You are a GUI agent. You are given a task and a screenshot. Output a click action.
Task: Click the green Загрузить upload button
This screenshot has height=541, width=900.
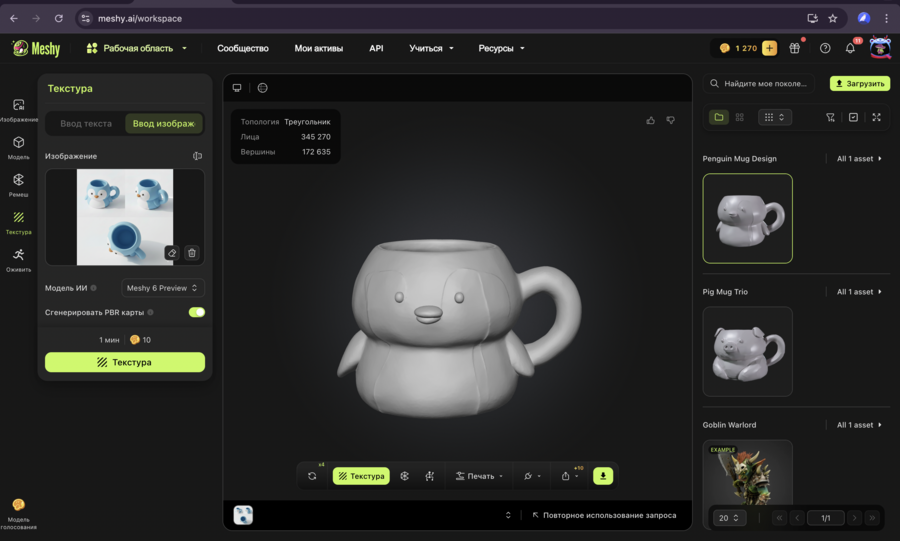[859, 84]
